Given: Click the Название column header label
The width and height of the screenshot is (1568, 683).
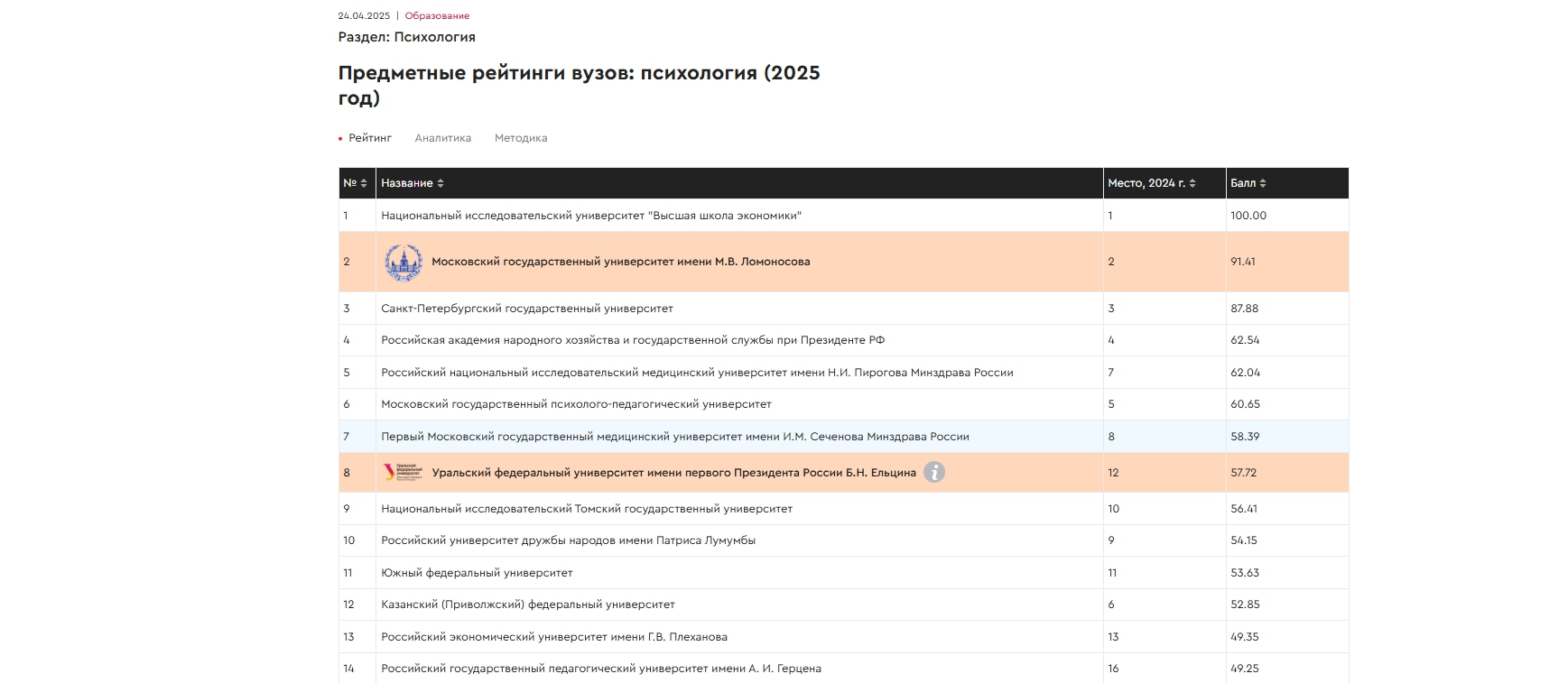Looking at the screenshot, I should 407,183.
